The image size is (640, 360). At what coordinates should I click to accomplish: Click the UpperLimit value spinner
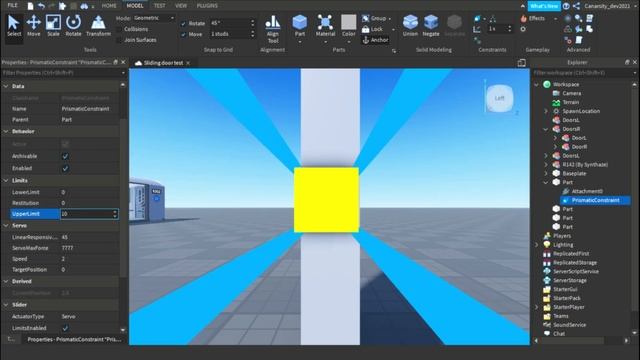(x=115, y=214)
